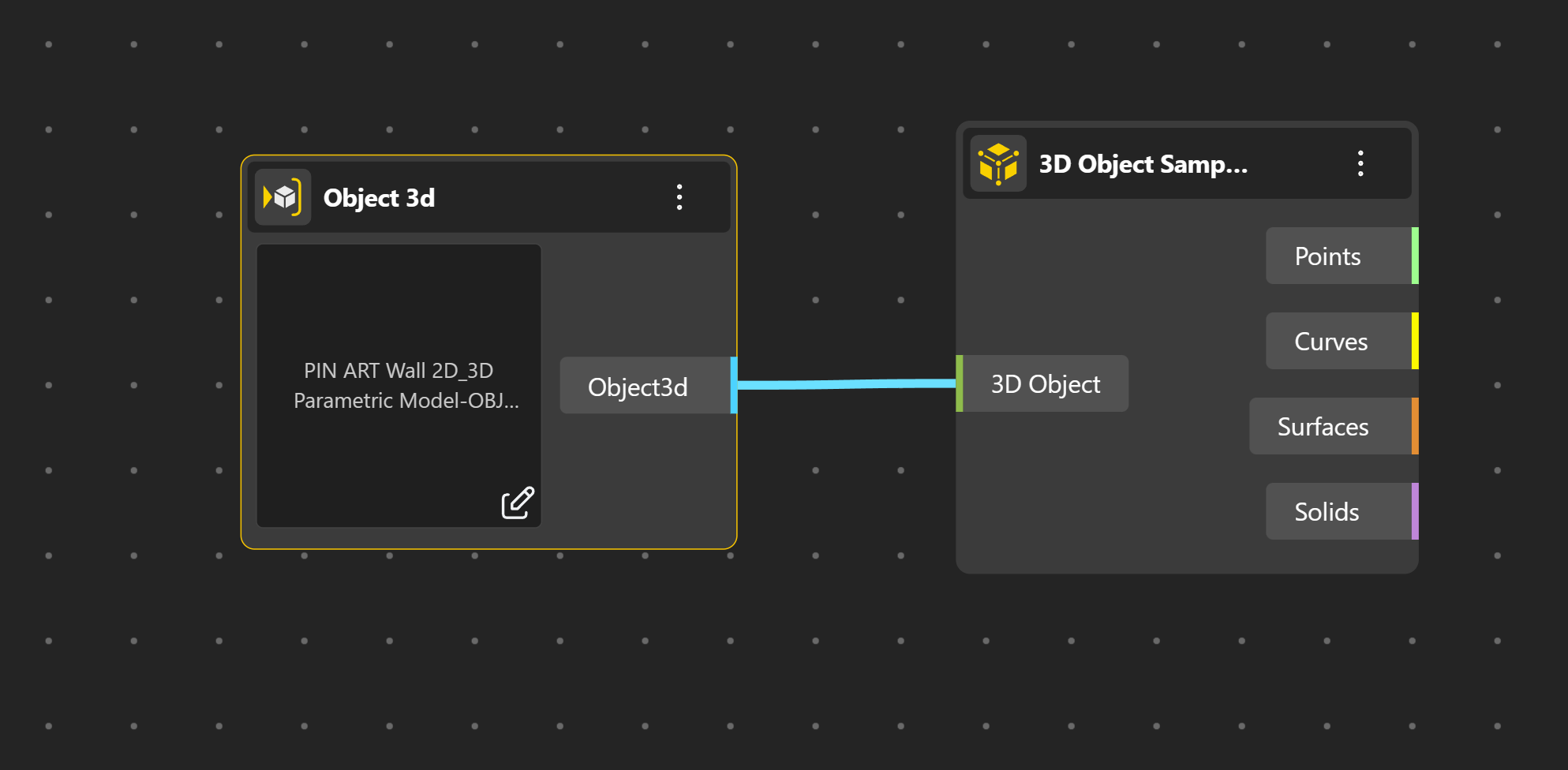
Task: Click the light green Points output port
Action: tap(1415, 256)
